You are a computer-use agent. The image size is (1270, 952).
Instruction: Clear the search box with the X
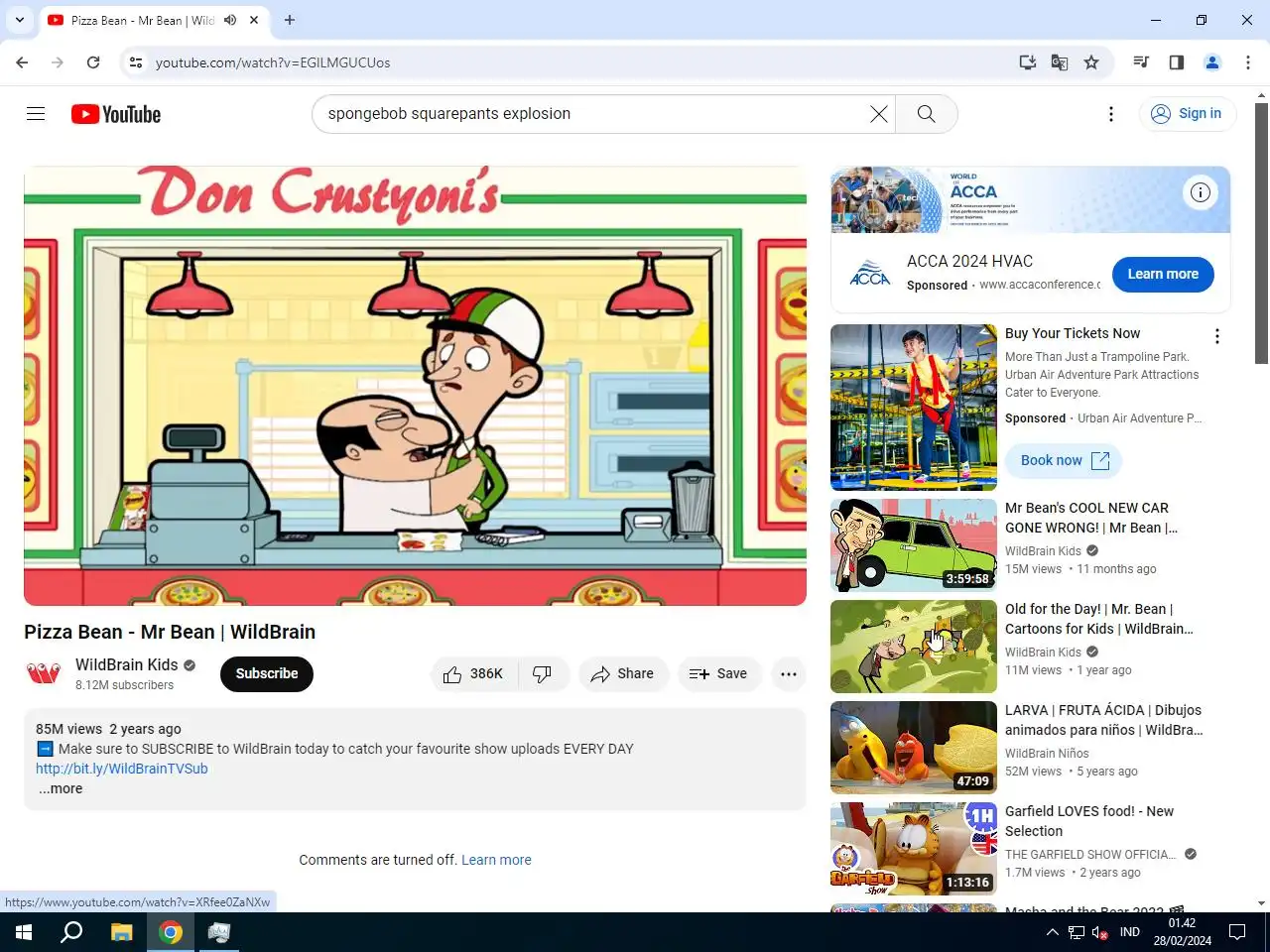tap(878, 114)
